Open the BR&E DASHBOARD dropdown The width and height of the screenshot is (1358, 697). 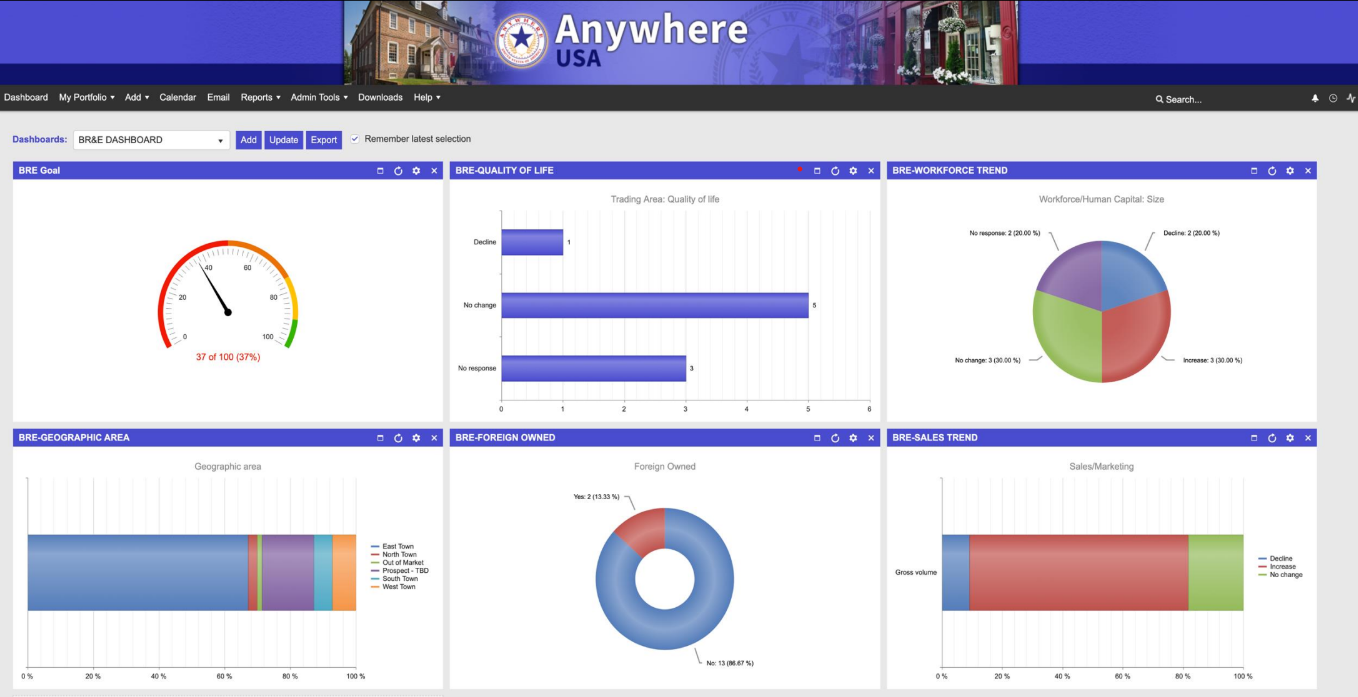[222, 139]
